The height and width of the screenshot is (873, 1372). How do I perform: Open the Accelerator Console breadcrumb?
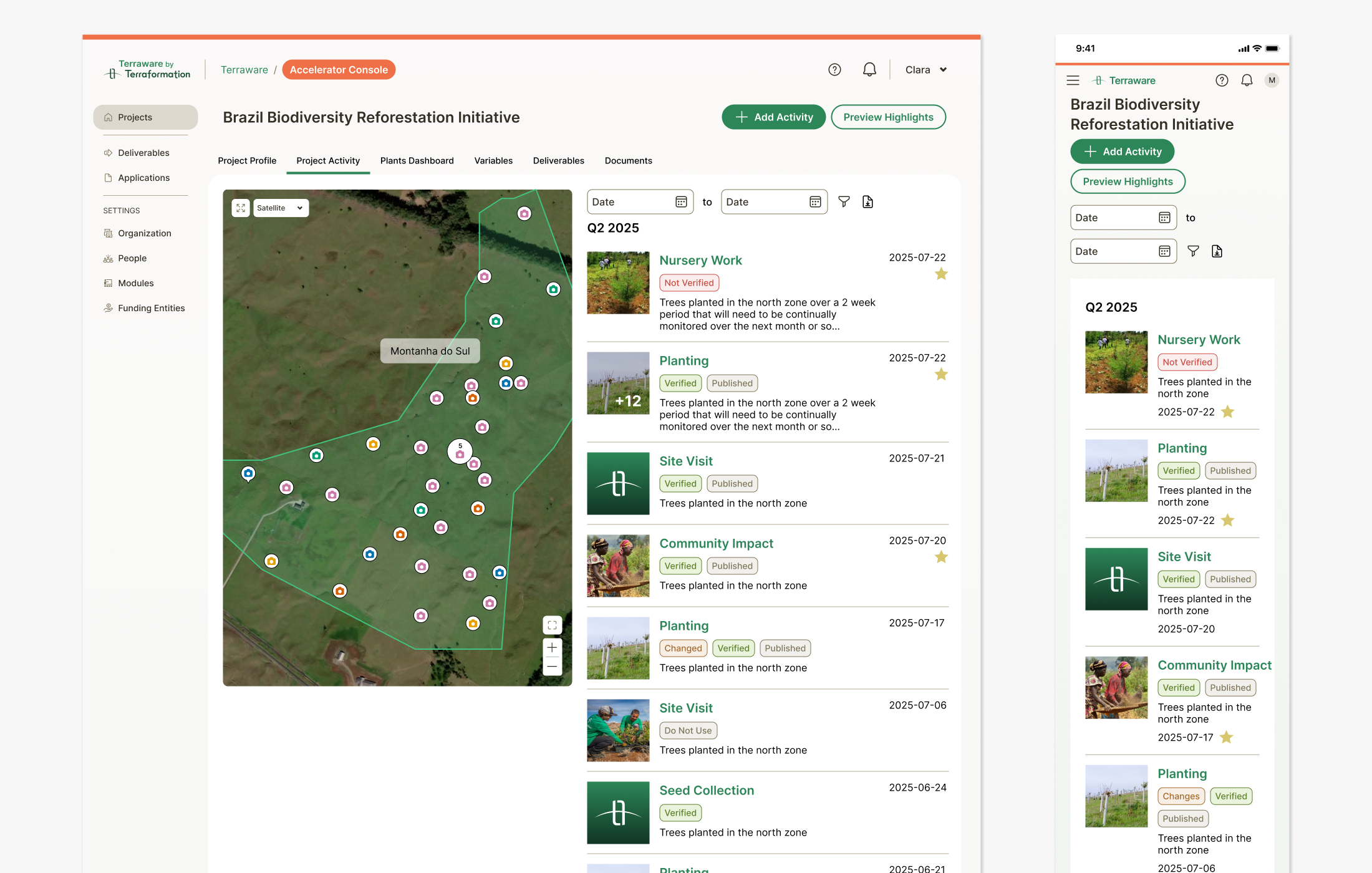339,70
